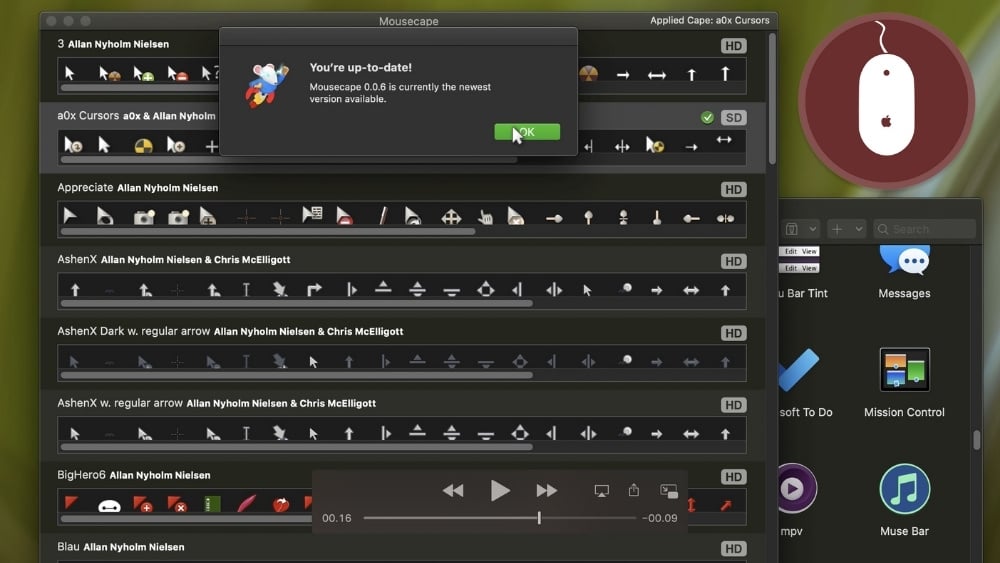Image resolution: width=1000 pixels, height=563 pixels.
Task: Open the Messages app icon
Action: click(x=904, y=259)
